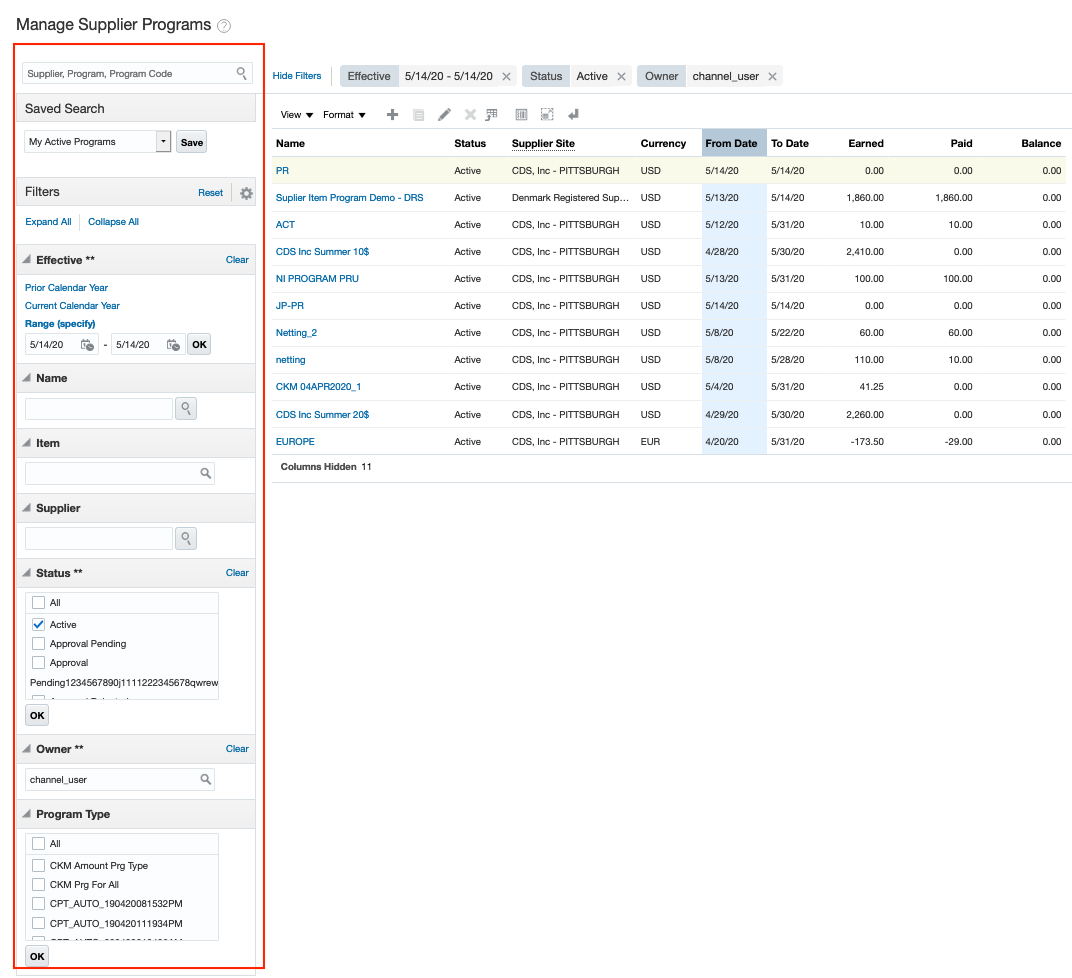The width and height of the screenshot is (1072, 978).
Task: Select the Edit pencil icon
Action: coord(444,114)
